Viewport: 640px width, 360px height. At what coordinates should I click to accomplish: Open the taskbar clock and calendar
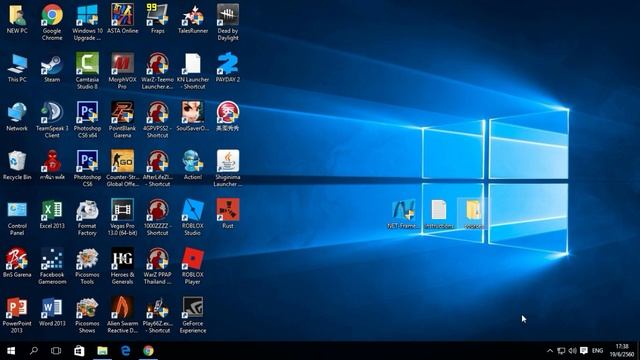[x=622, y=351]
